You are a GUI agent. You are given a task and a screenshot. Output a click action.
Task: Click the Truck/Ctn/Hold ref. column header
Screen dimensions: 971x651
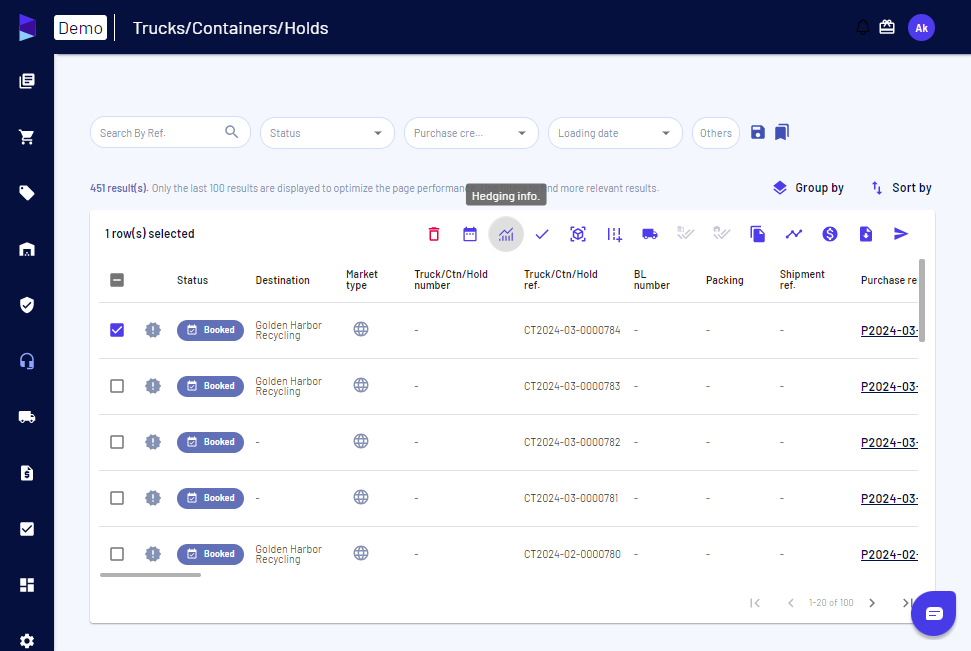coord(560,279)
